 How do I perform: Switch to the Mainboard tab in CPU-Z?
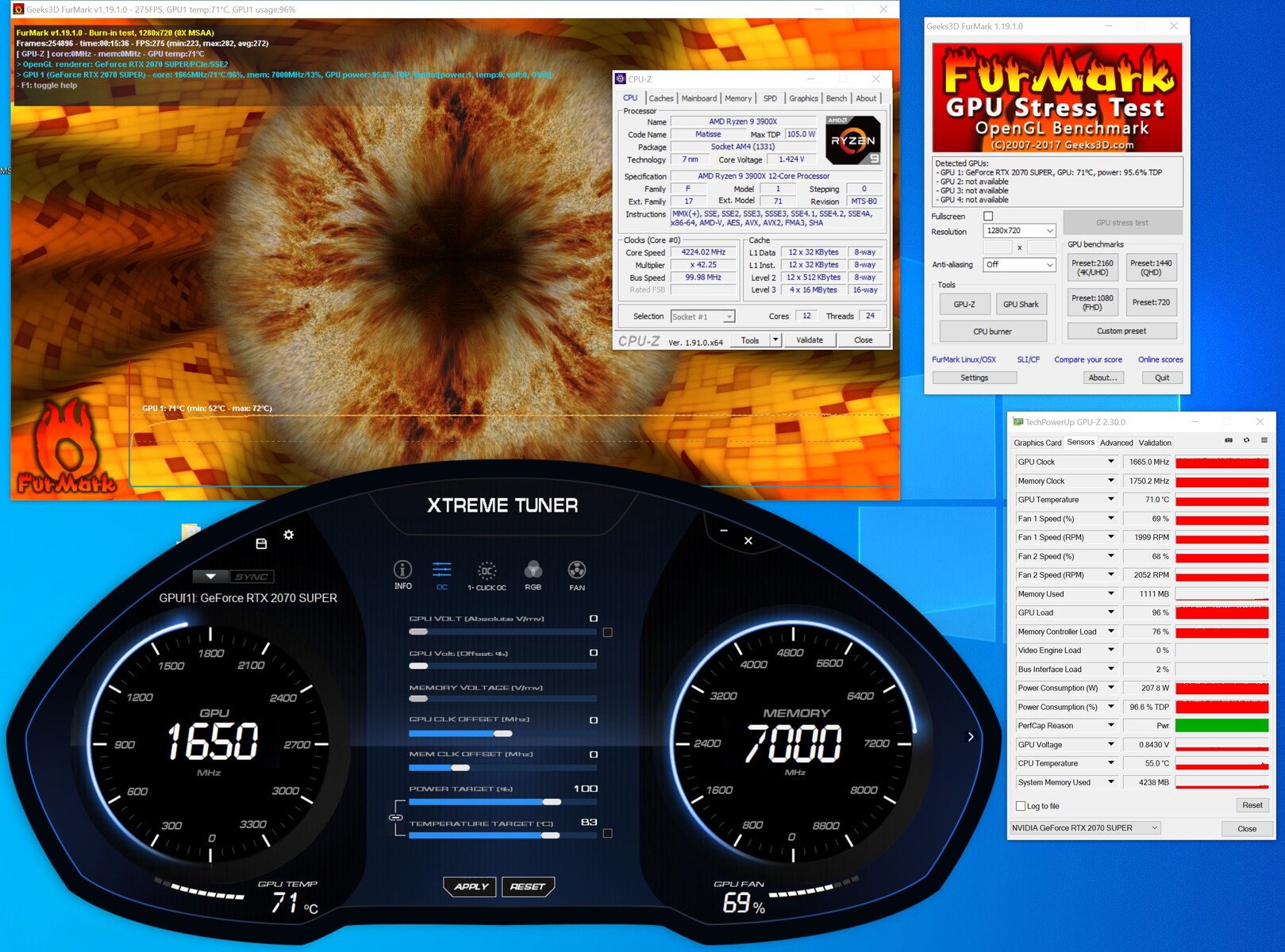coord(698,98)
